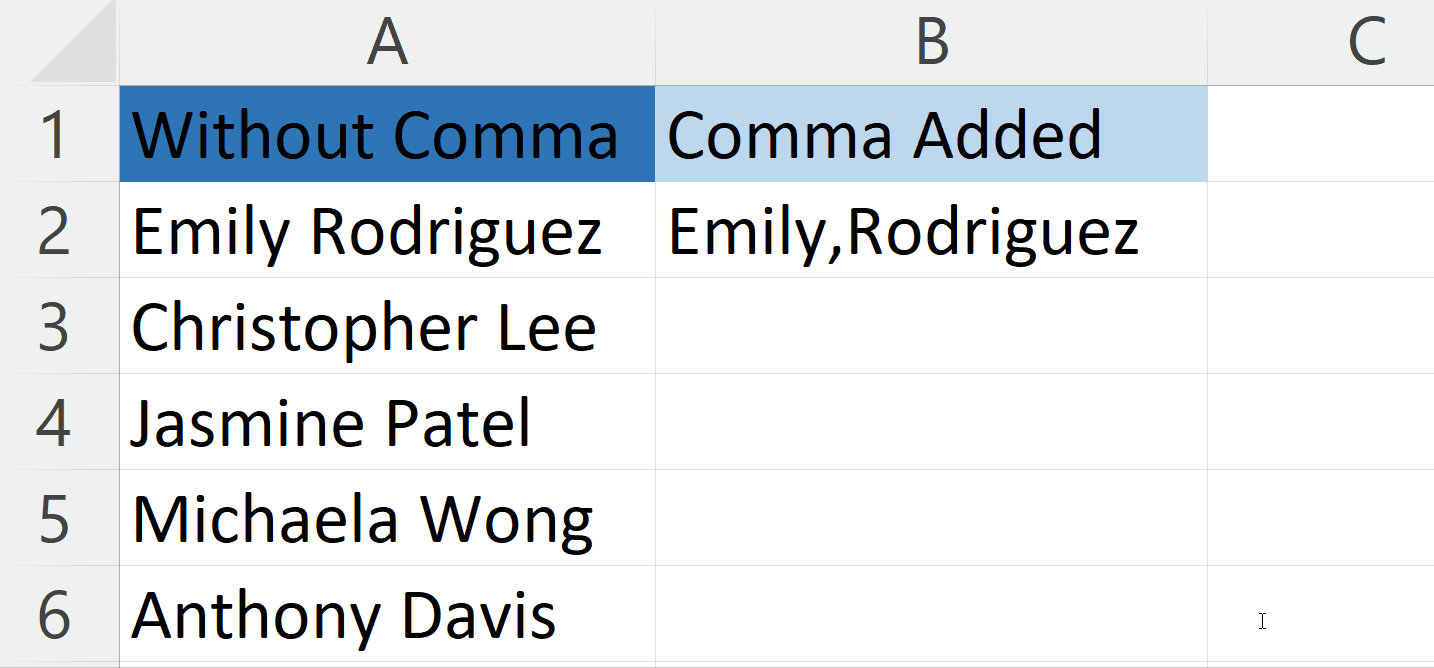1434x668 pixels.
Task: Select column C header
Action: click(1321, 42)
